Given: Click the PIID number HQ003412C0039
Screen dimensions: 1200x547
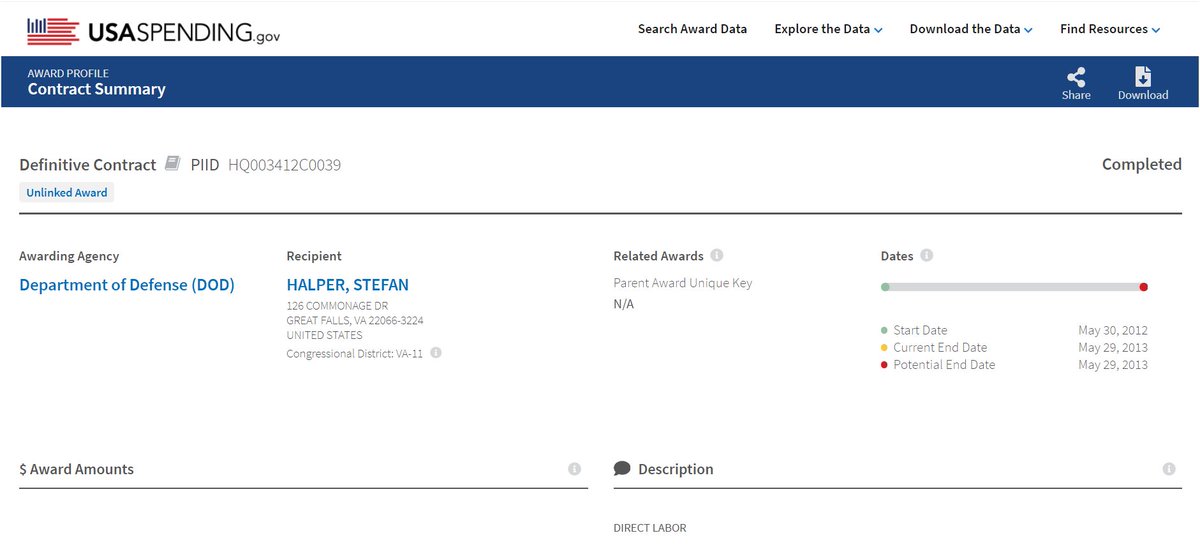Looking at the screenshot, I should pyautogui.click(x=284, y=165).
